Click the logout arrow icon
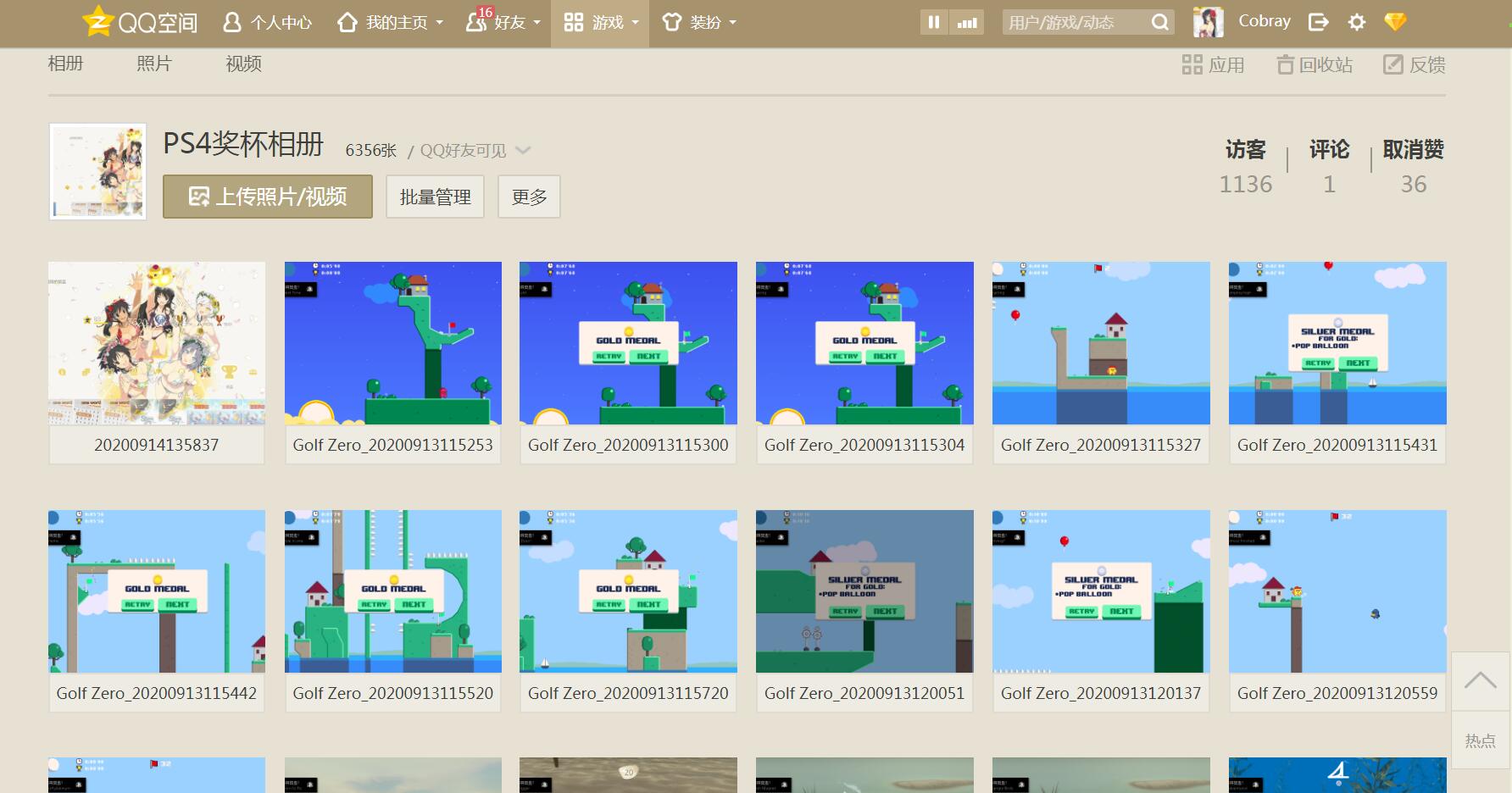Viewport: 1512px width, 793px height. [x=1318, y=22]
